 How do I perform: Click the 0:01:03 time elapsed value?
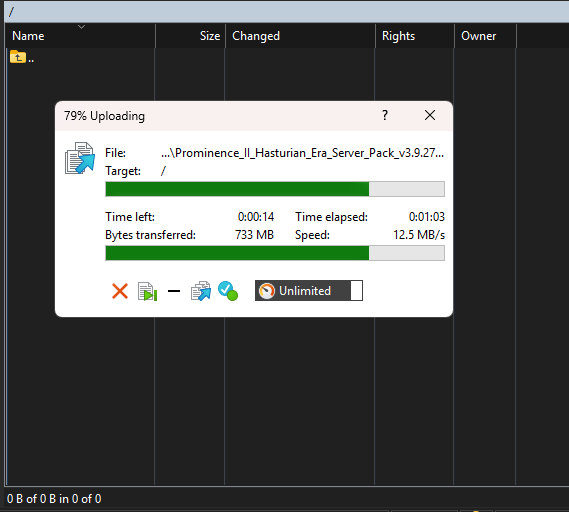[427, 217]
